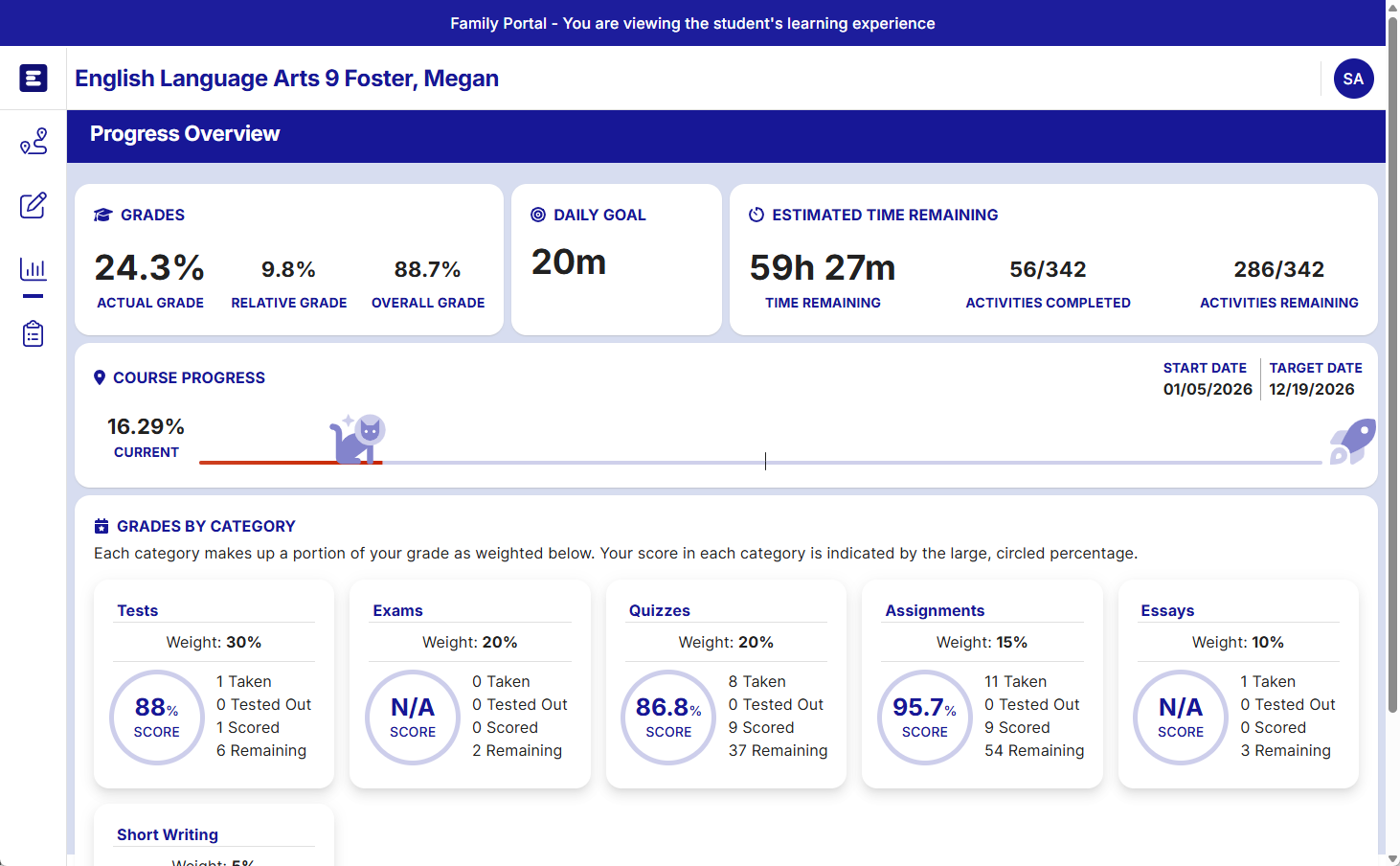Click 2 Remaining in Exams card

tap(517, 750)
